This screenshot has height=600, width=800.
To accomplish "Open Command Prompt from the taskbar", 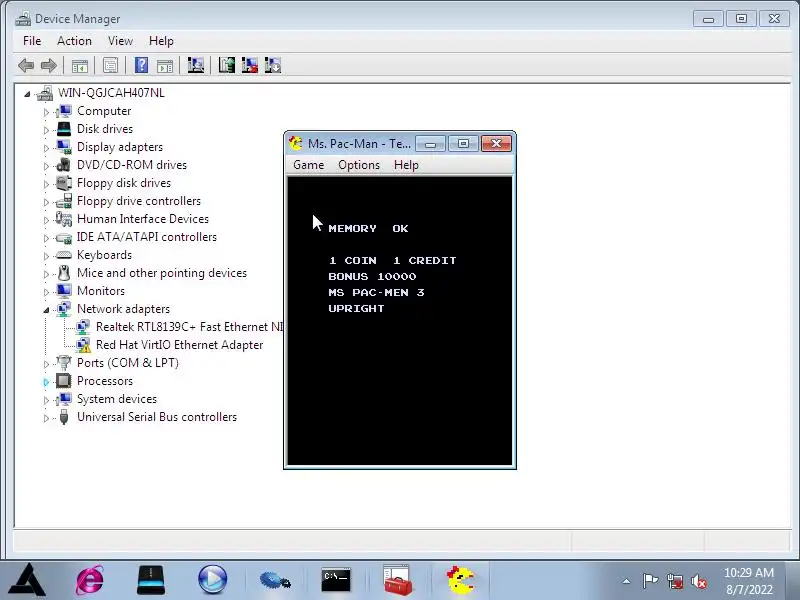I will pos(336,580).
